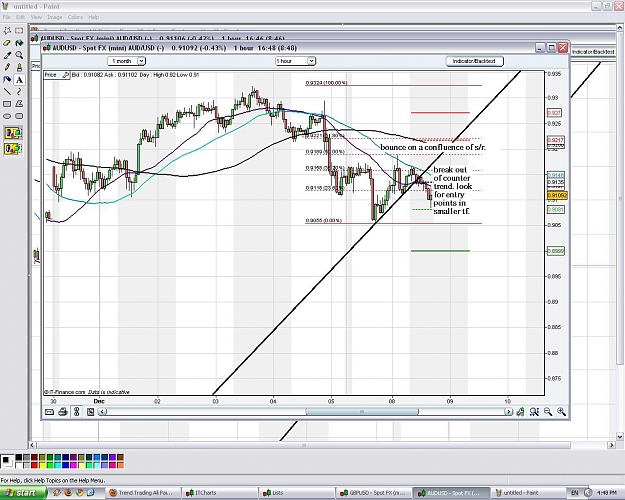Image resolution: width=625 pixels, height=500 pixels.
Task: Pick the bright red palette color
Action: point(34,465)
